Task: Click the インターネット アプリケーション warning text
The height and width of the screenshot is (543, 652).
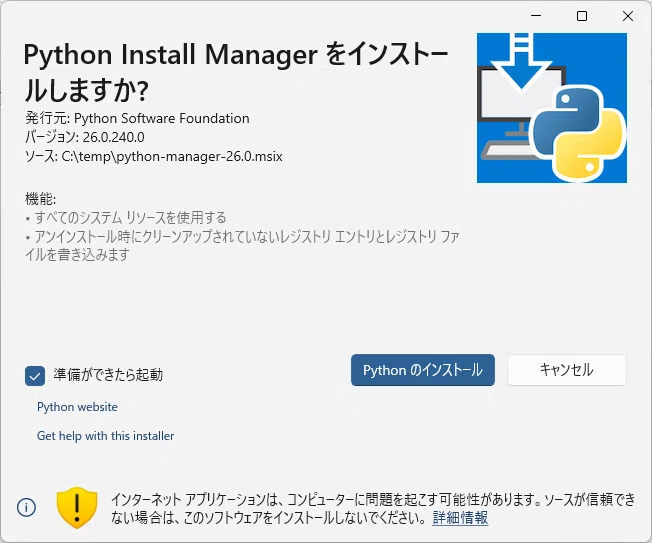Action: [x=373, y=508]
